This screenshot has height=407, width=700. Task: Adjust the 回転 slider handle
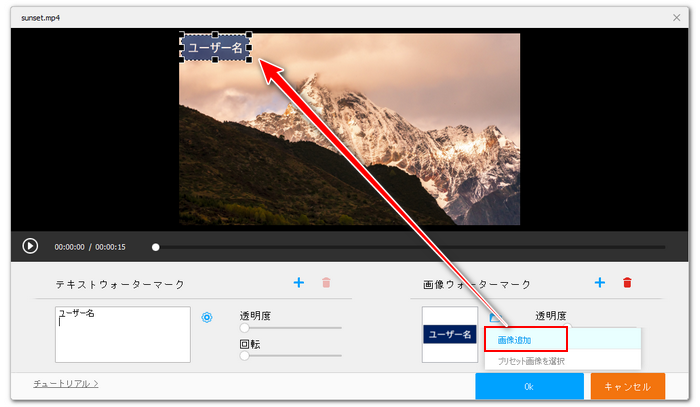244,356
